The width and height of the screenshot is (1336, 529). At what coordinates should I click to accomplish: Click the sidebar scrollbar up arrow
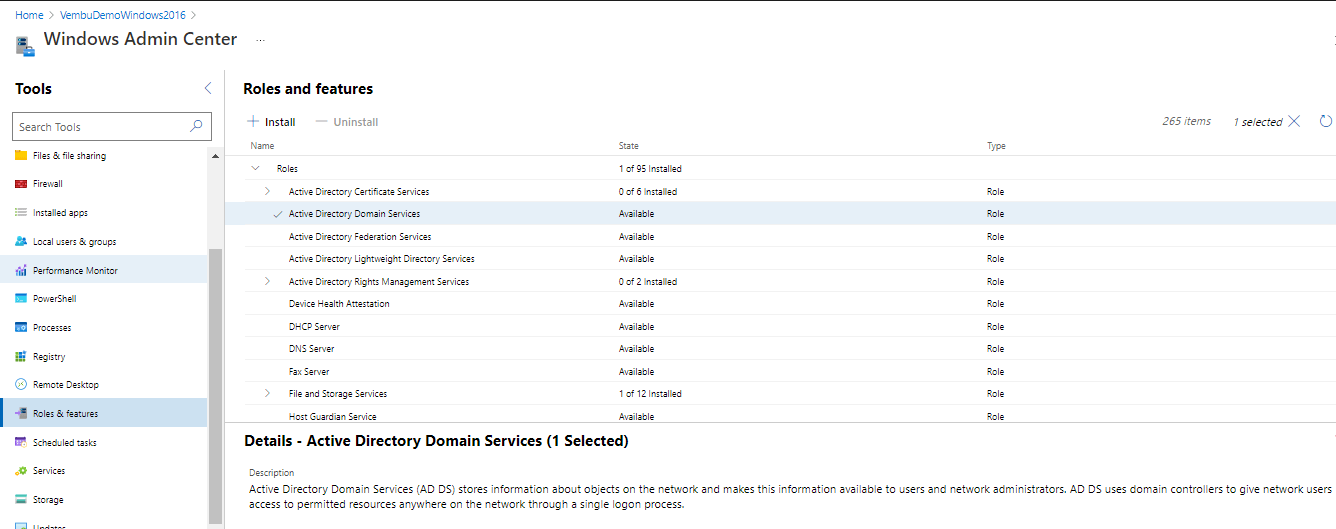coord(215,156)
